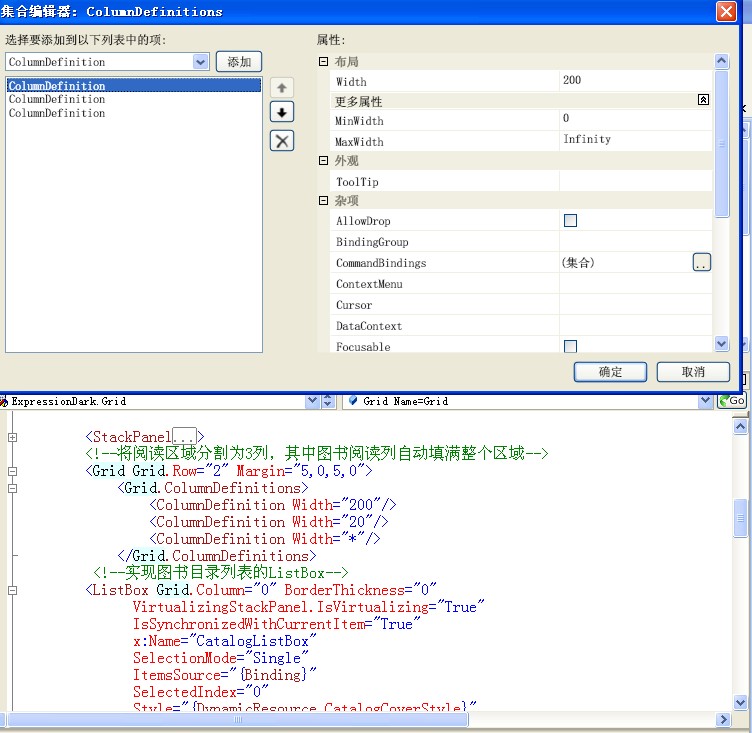The image size is (752, 733).
Task: Select the third ColumnDefinition list item
Action: 134,113
